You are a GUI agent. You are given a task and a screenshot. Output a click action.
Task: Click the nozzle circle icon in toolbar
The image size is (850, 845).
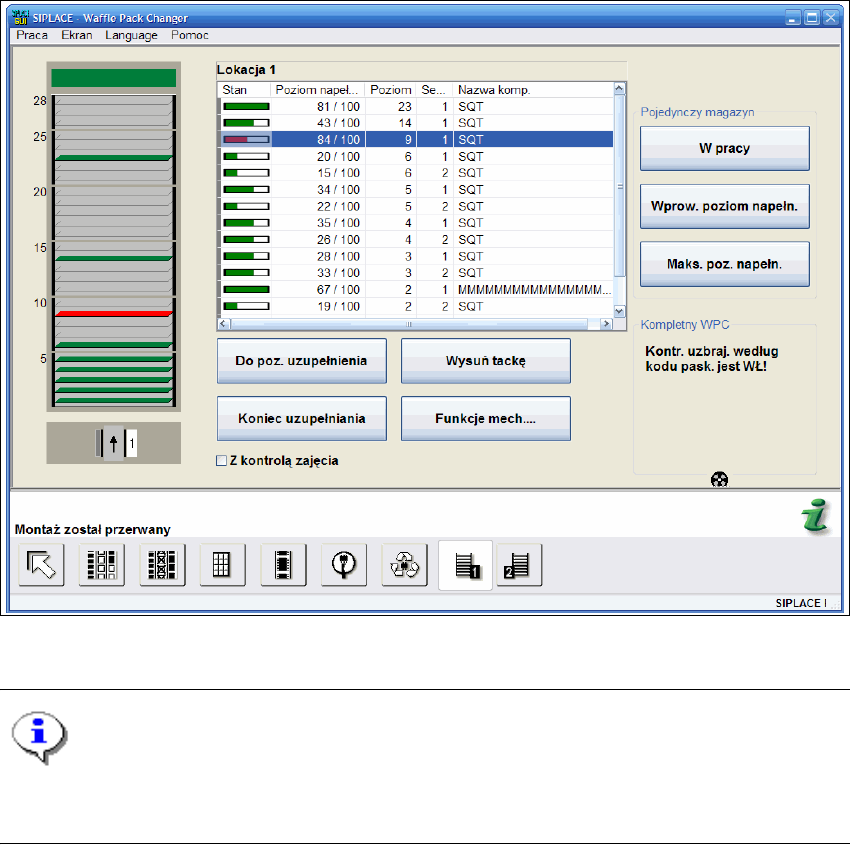[344, 565]
